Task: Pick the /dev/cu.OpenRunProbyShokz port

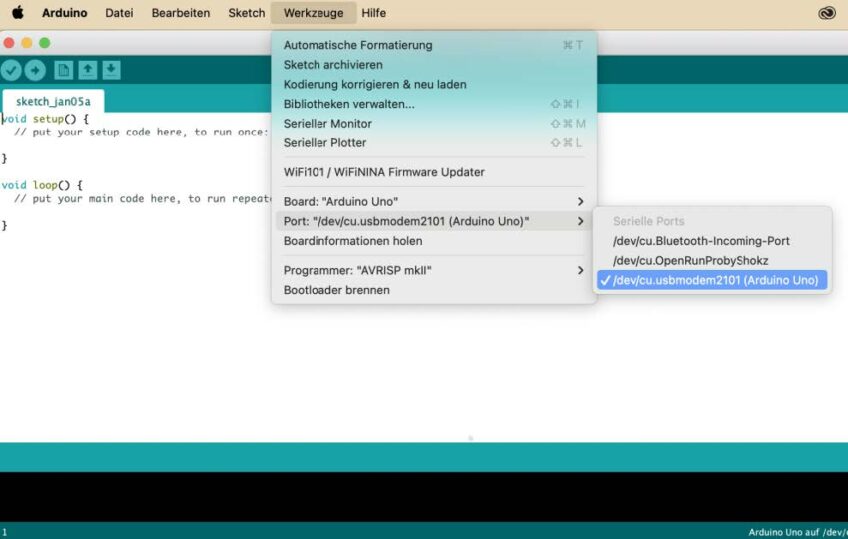Action: coord(690,260)
